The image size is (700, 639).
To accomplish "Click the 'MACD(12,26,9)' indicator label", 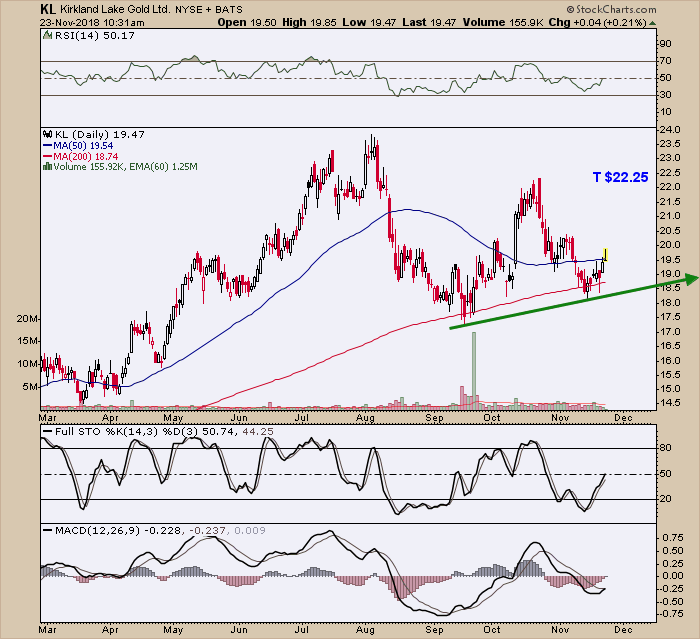I will click(x=97, y=530).
